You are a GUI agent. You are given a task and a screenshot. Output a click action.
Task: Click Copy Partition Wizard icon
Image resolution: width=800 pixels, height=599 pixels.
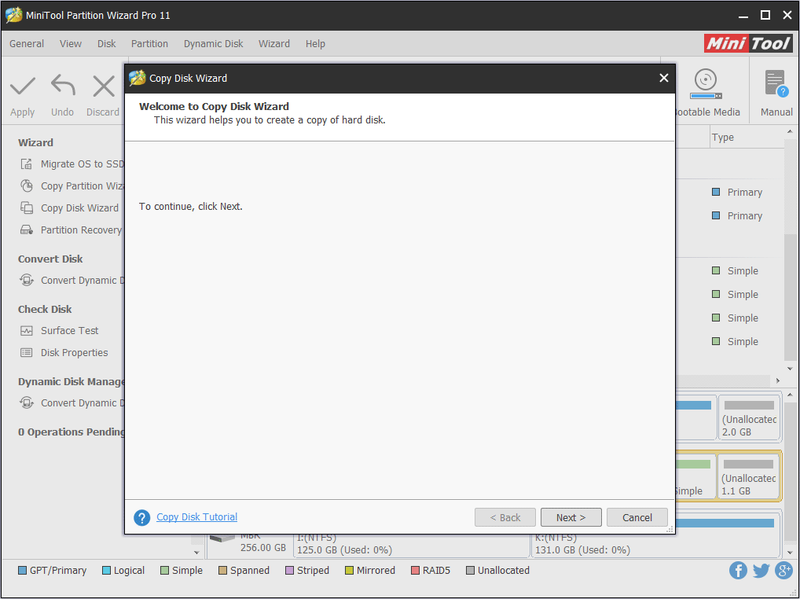(x=27, y=186)
